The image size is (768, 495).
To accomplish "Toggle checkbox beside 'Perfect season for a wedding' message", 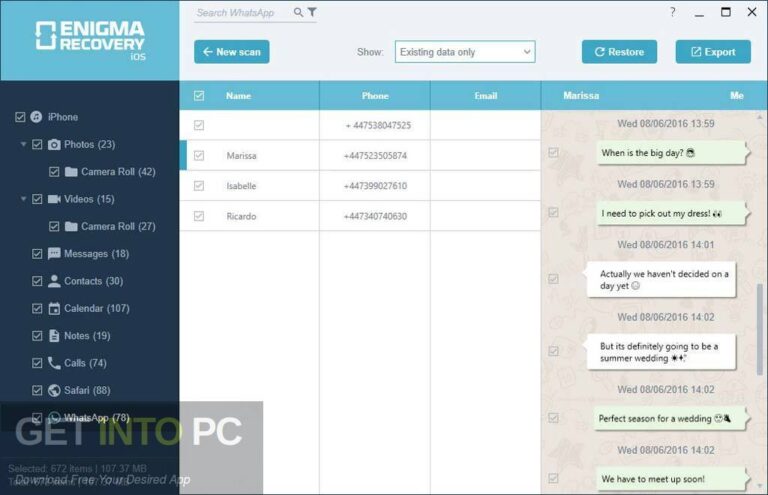I will coord(553,418).
